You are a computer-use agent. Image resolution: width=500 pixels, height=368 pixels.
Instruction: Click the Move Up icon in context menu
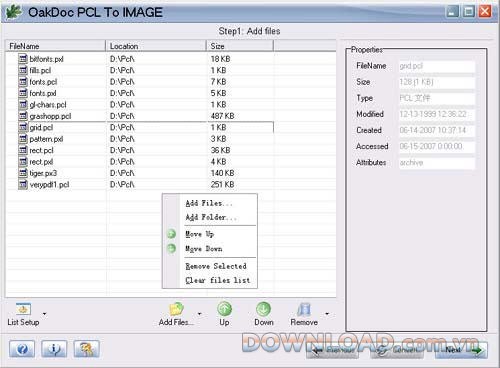(x=171, y=234)
